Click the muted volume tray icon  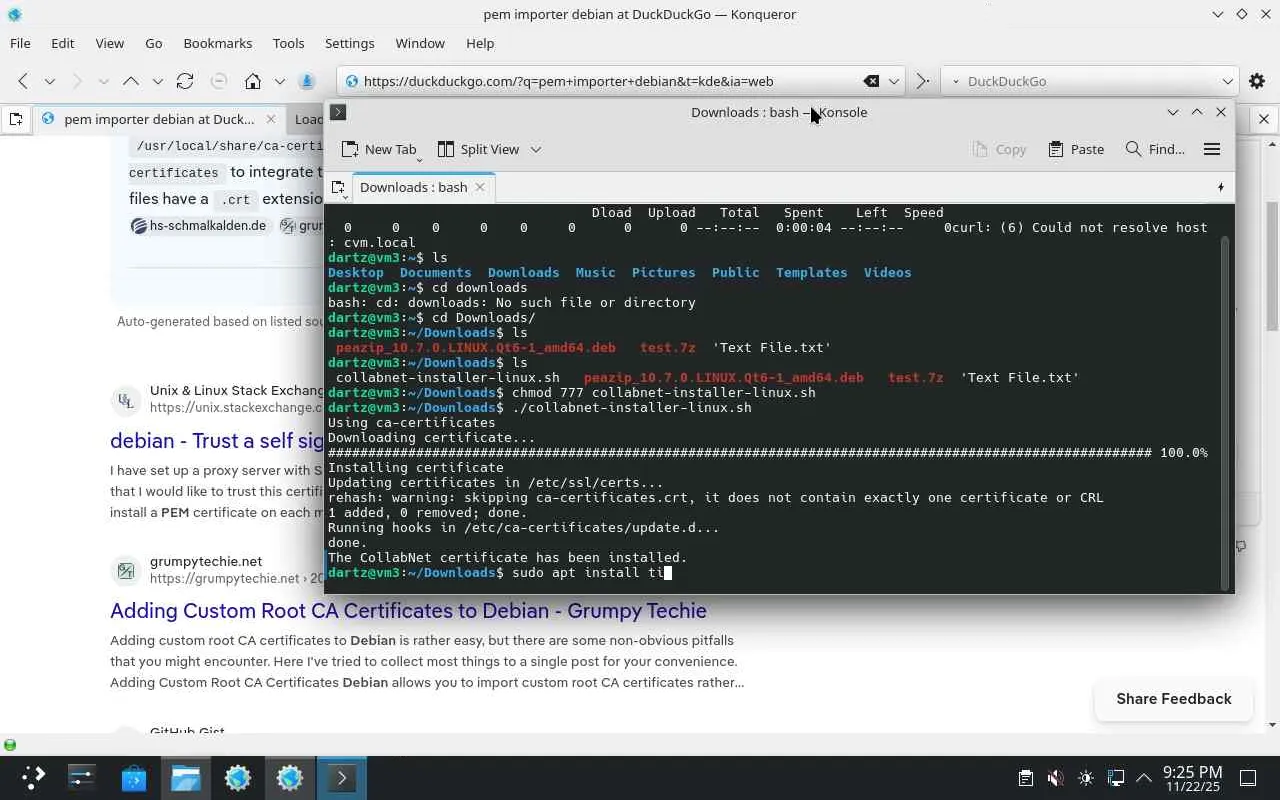click(1055, 777)
